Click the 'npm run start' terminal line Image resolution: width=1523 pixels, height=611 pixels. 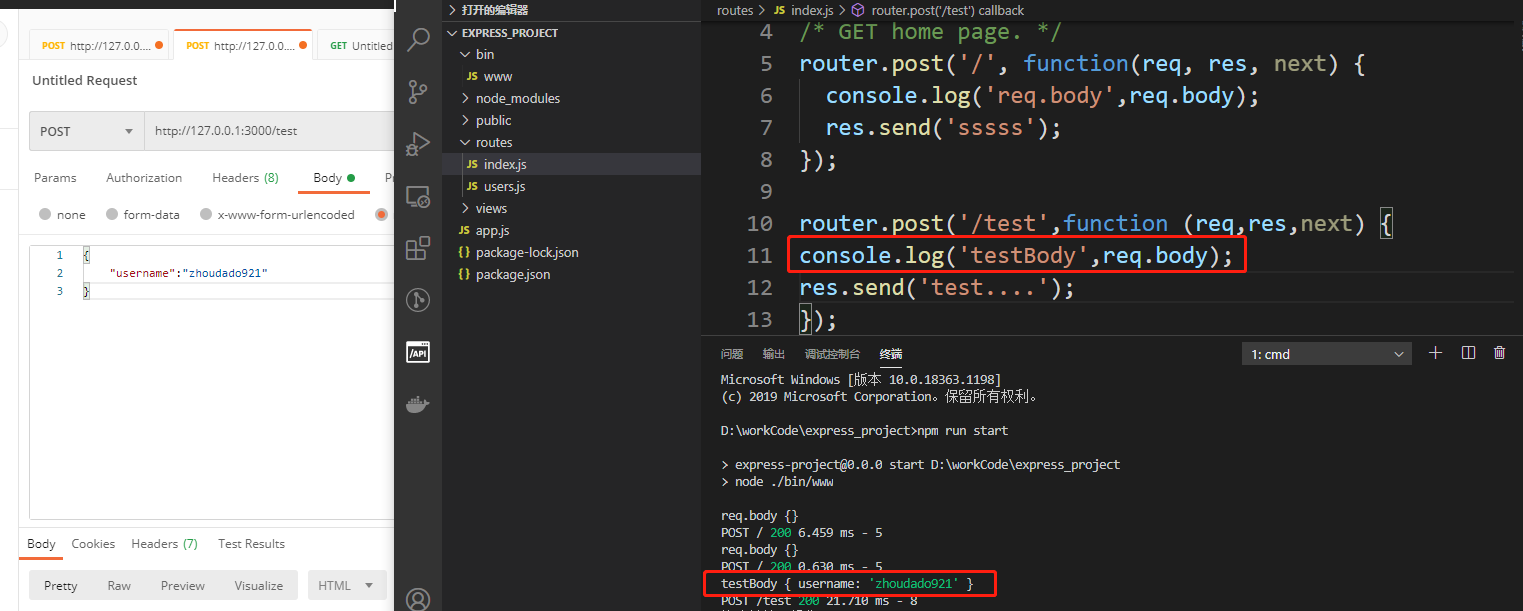tap(865, 431)
